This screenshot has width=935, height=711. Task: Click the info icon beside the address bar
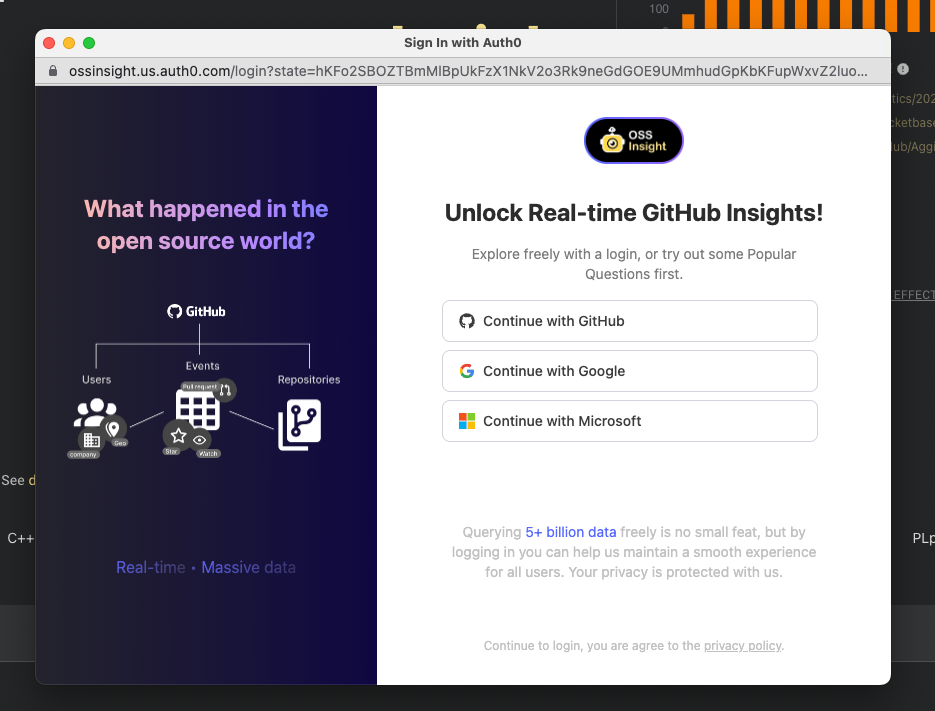tap(901, 70)
